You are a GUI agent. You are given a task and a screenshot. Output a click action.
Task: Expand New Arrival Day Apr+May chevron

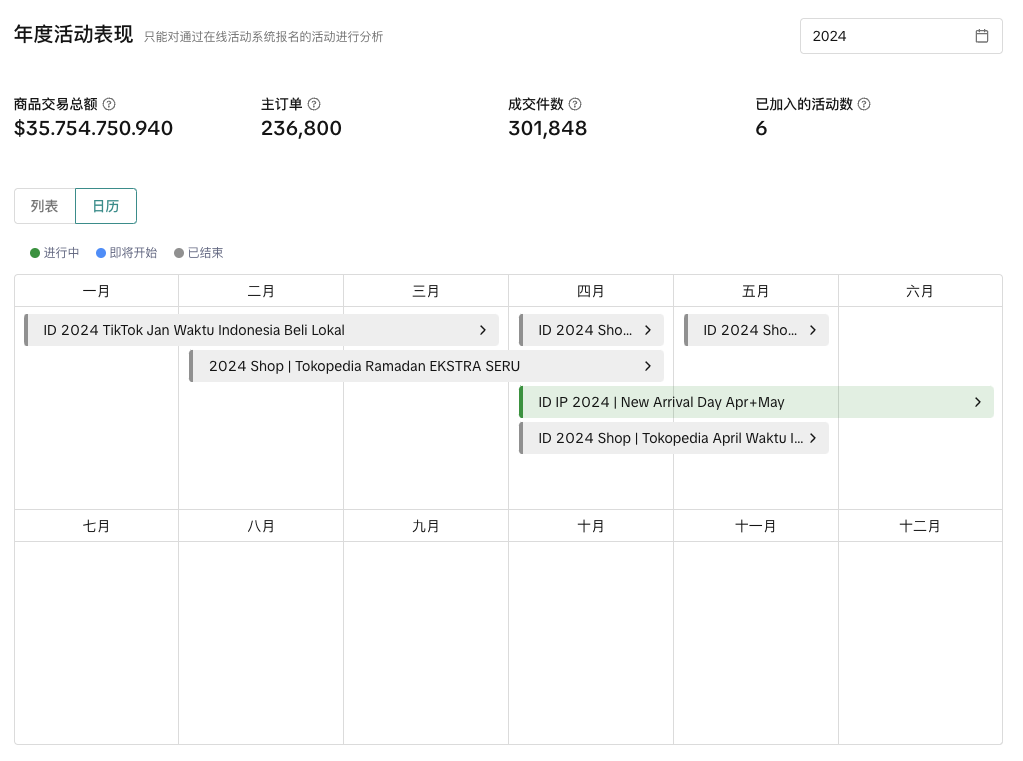[977, 402]
